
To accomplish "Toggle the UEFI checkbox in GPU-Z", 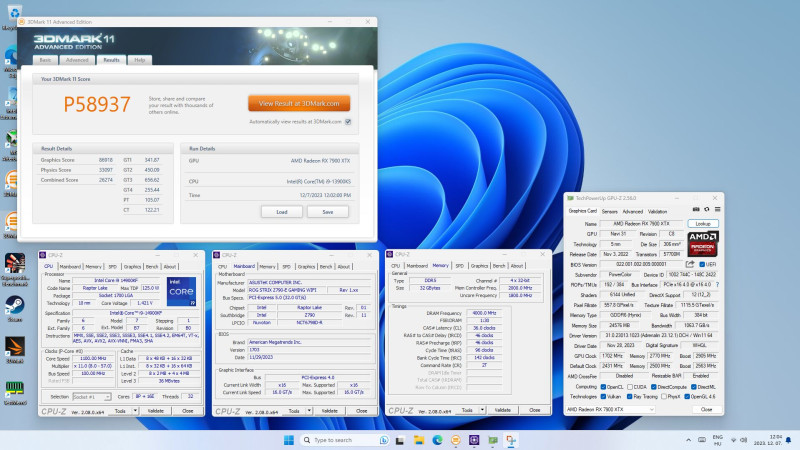I will [702, 264].
